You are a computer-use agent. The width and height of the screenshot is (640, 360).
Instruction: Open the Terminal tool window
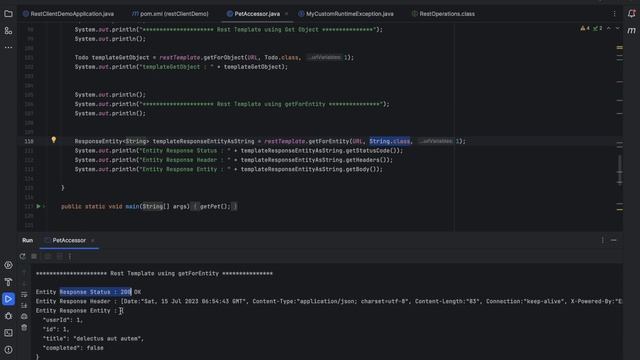(8, 333)
